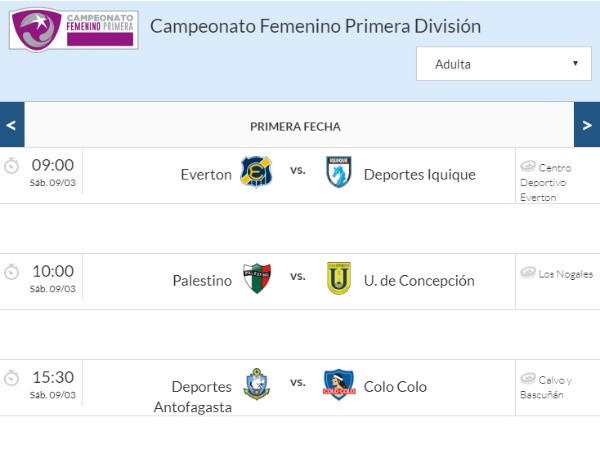Image resolution: width=600 pixels, height=462 pixels.
Task: Click the stopwatch icon beside 09:00
Action: [11, 166]
